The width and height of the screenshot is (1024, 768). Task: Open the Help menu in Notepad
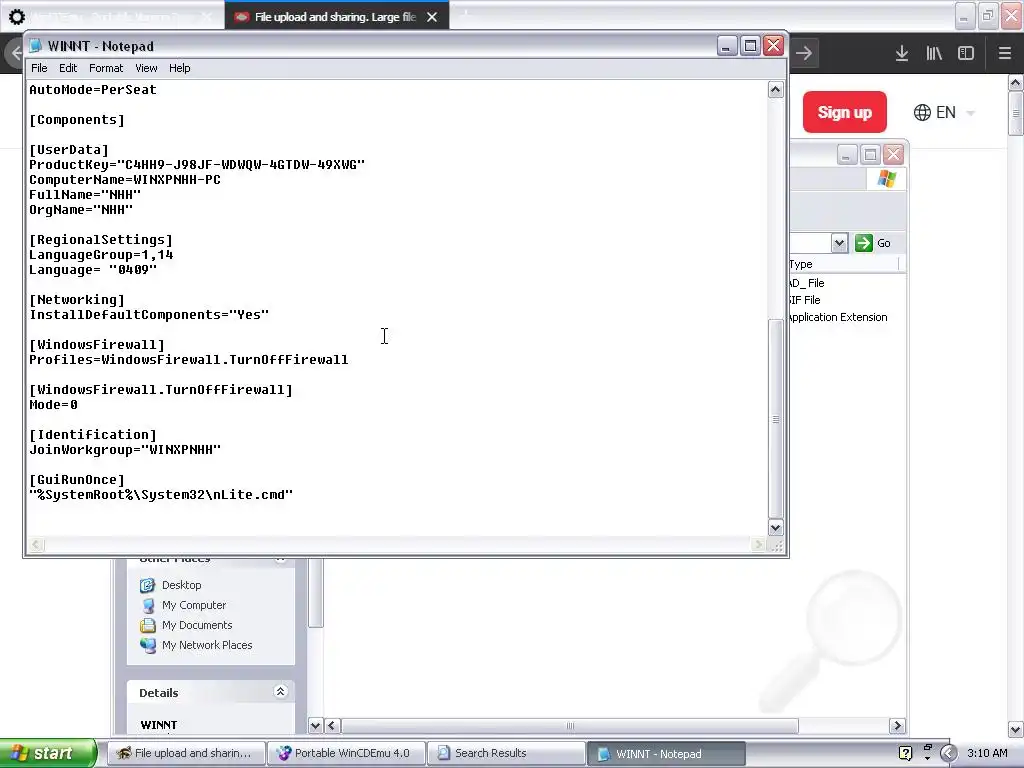pos(180,68)
